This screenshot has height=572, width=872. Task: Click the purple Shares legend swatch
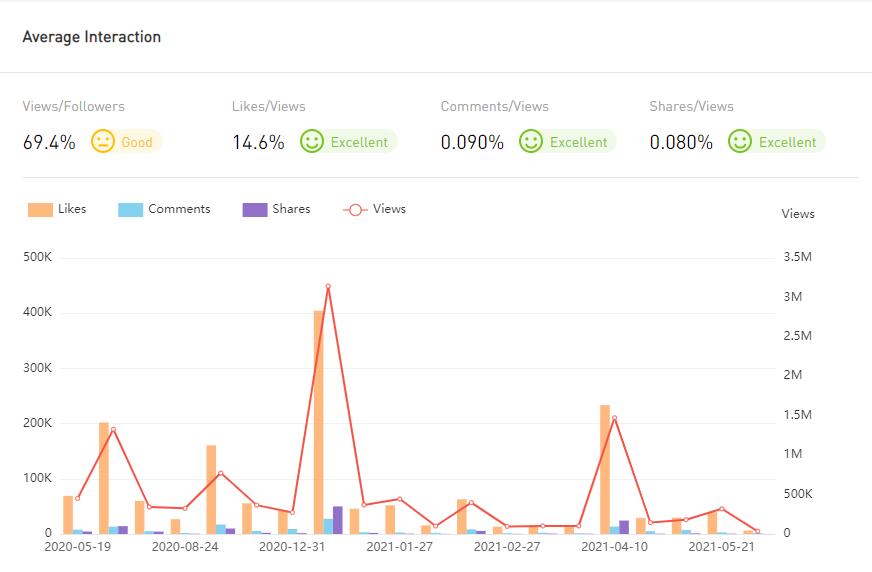pyautogui.click(x=255, y=210)
